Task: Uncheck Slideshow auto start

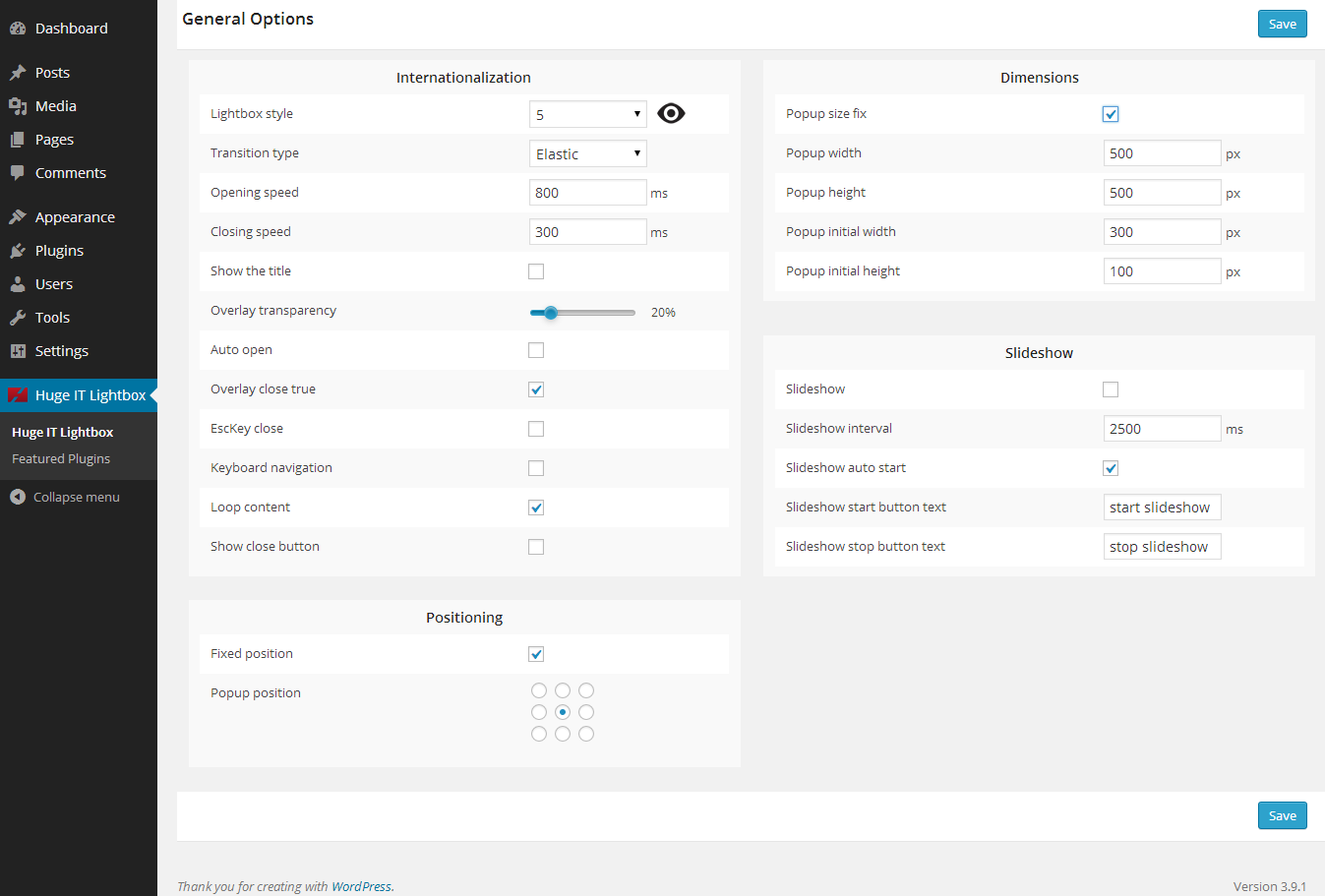Action: point(1111,468)
